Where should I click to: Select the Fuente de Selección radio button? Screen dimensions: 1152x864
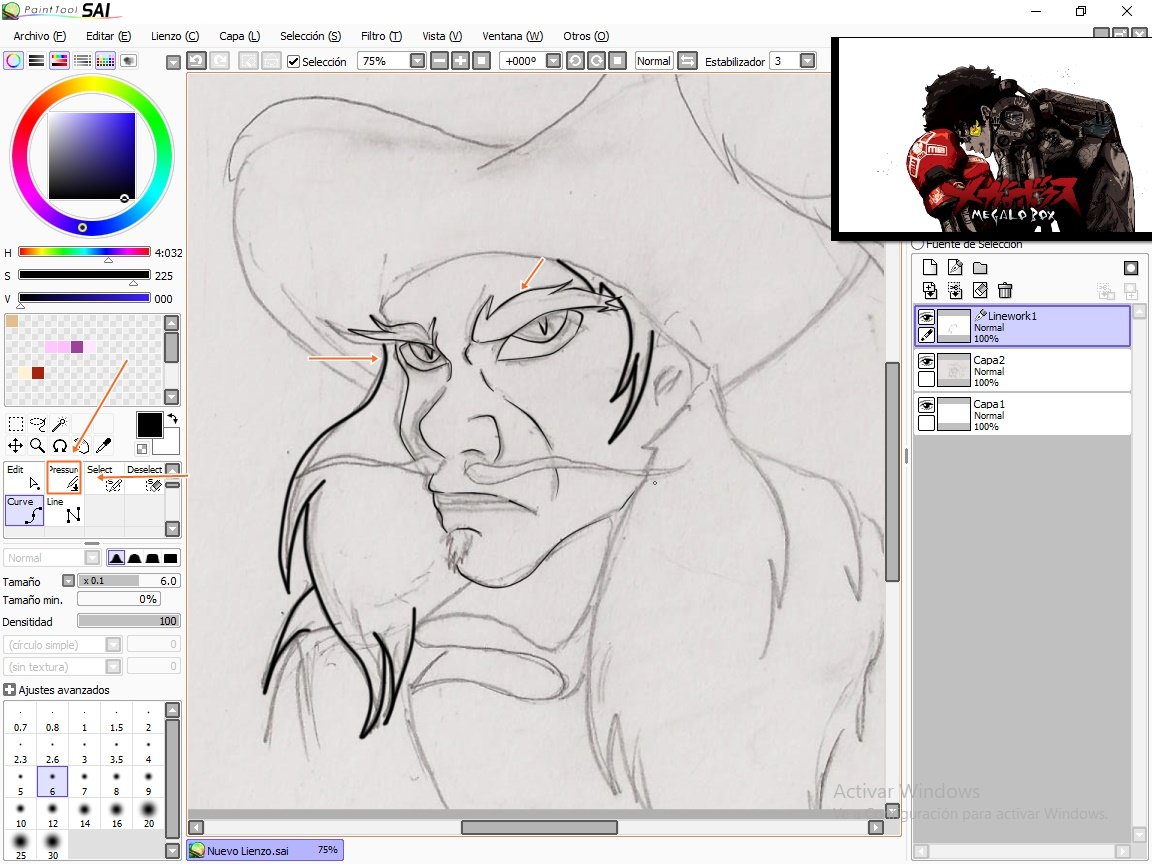(917, 243)
